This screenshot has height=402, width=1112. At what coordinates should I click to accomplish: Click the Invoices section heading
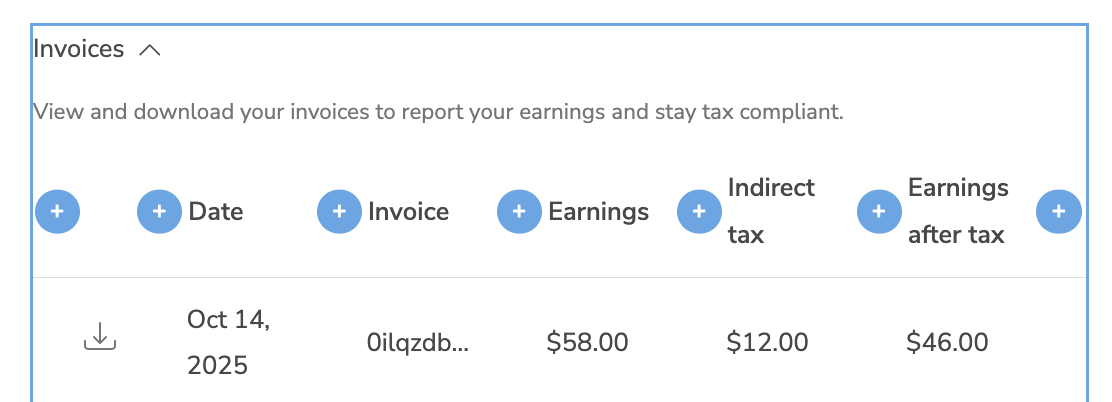pyautogui.click(x=79, y=49)
